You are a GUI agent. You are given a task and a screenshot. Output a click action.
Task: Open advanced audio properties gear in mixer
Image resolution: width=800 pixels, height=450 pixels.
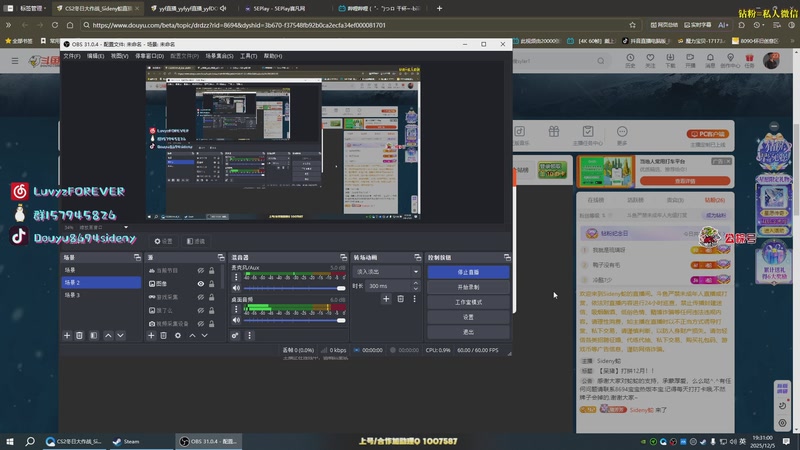[235, 336]
